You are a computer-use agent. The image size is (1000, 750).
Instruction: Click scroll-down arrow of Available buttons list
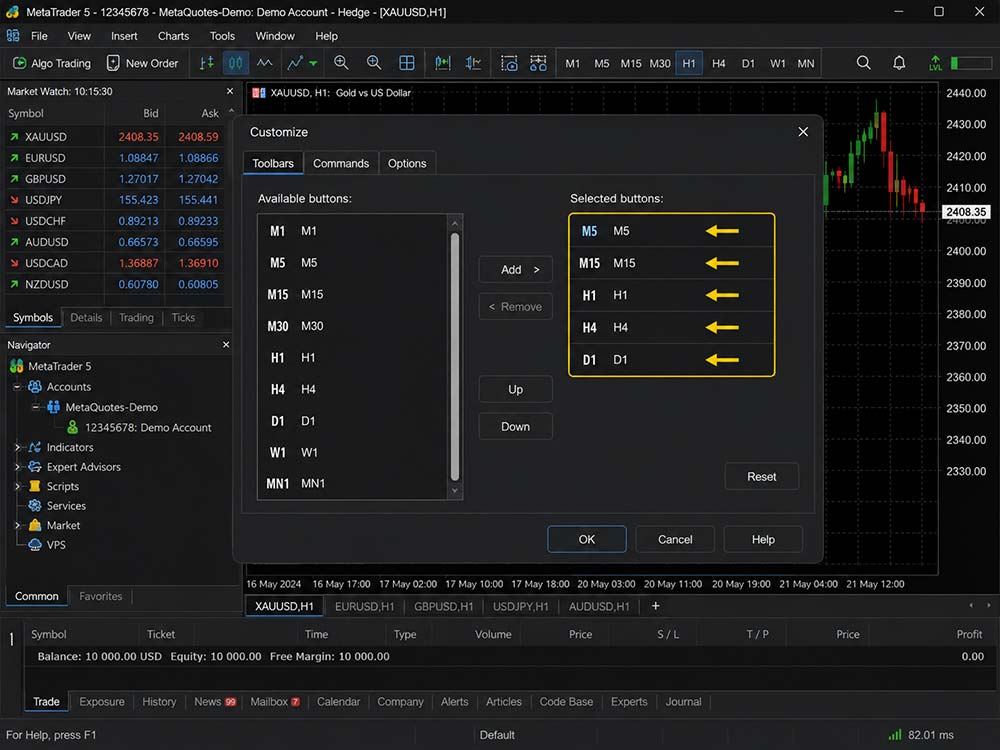(455, 490)
